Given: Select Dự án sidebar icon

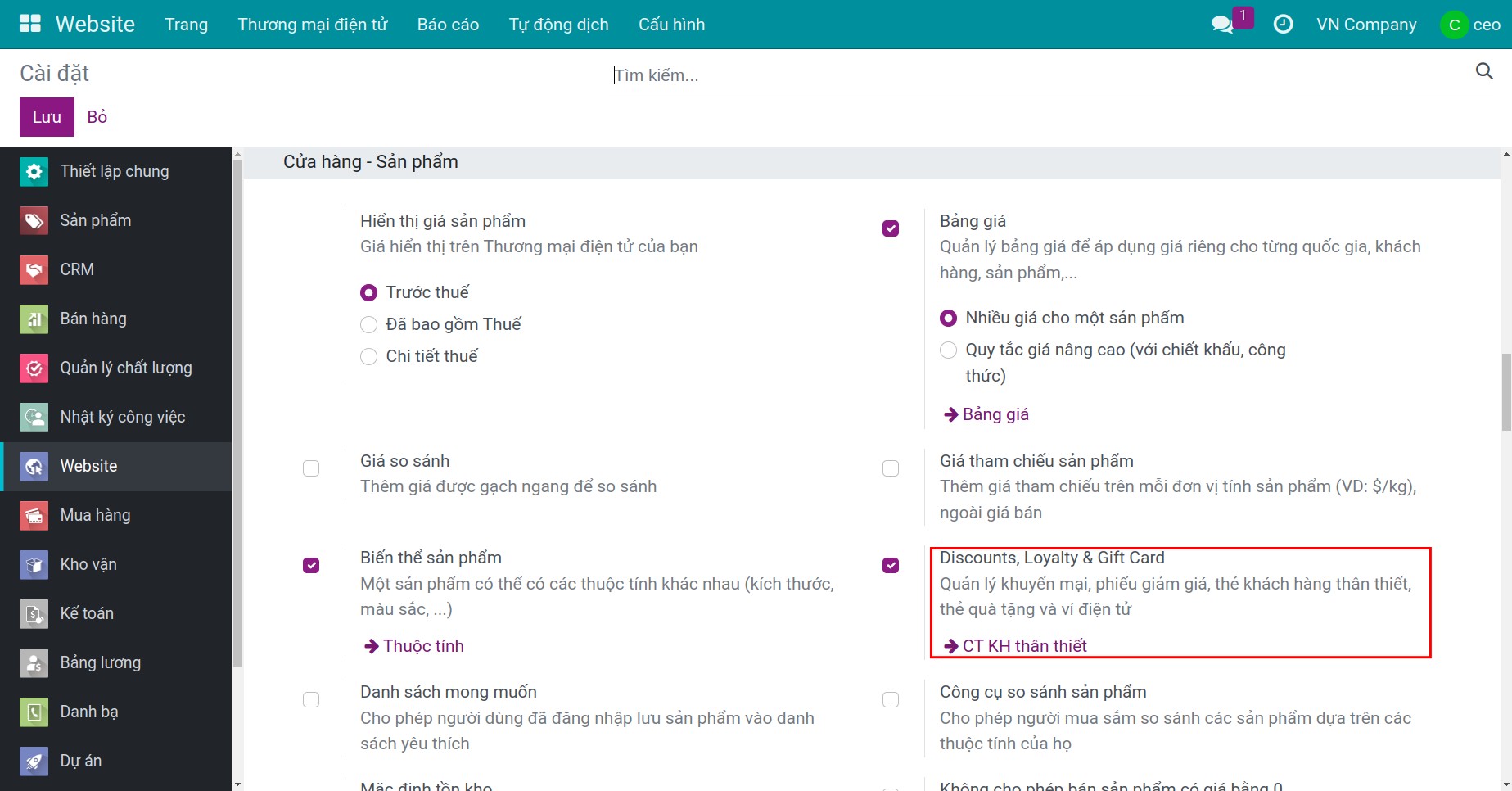Looking at the screenshot, I should [x=34, y=762].
